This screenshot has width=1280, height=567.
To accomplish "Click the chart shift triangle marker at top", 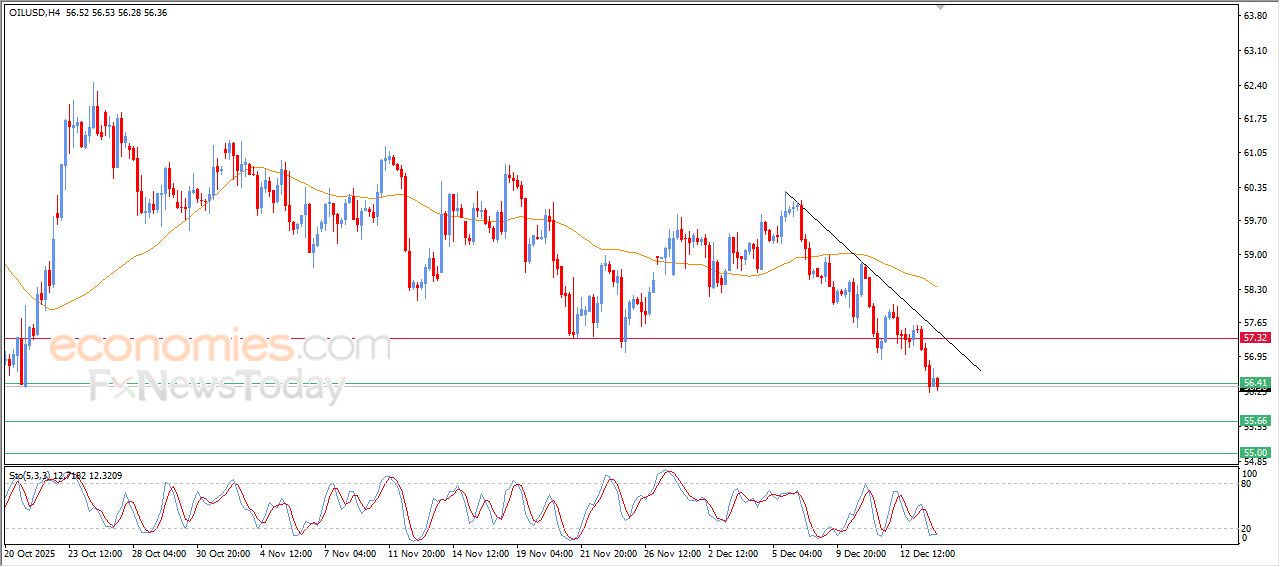I will [x=939, y=7].
